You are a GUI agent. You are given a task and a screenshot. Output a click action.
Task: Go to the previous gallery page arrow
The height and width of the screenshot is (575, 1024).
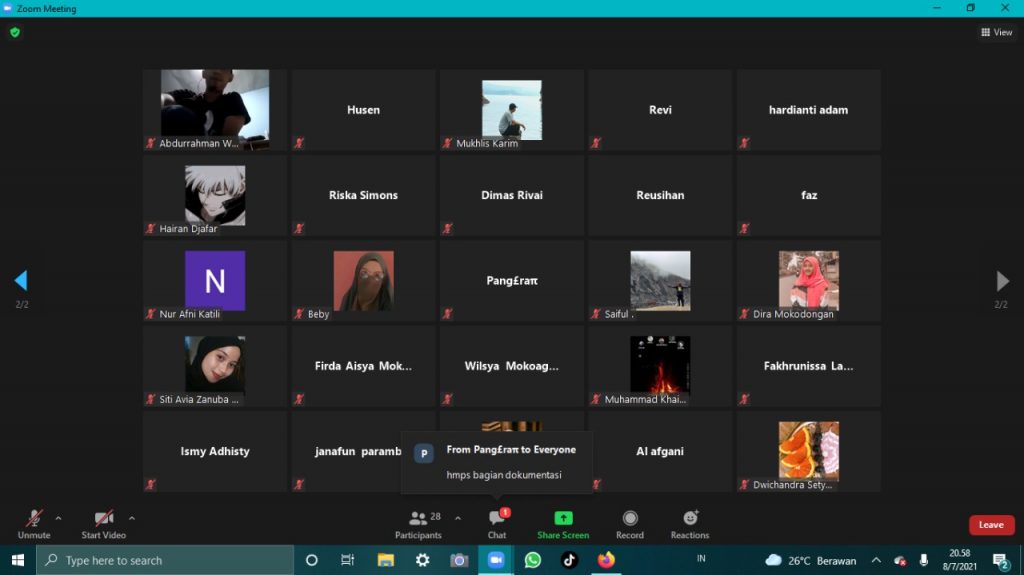pyautogui.click(x=21, y=281)
